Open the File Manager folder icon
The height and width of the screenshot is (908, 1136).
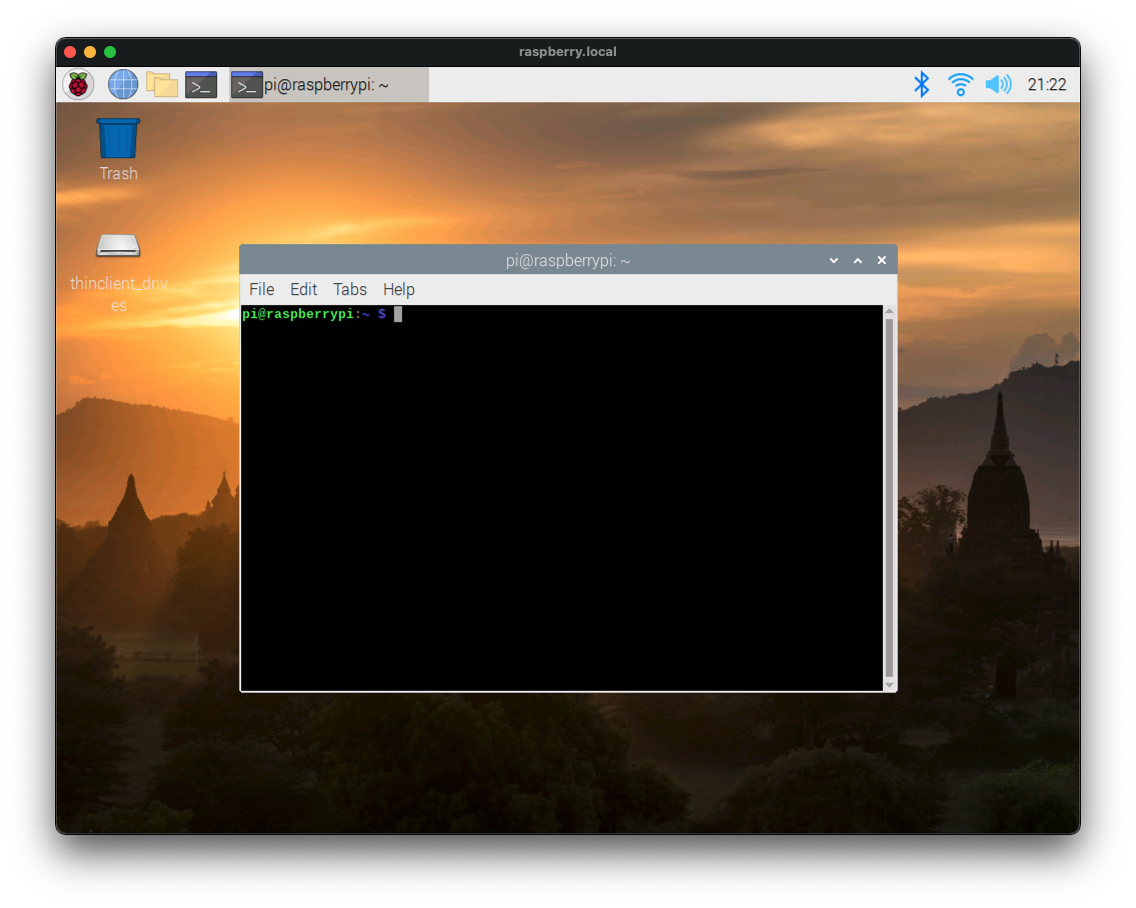pos(162,85)
